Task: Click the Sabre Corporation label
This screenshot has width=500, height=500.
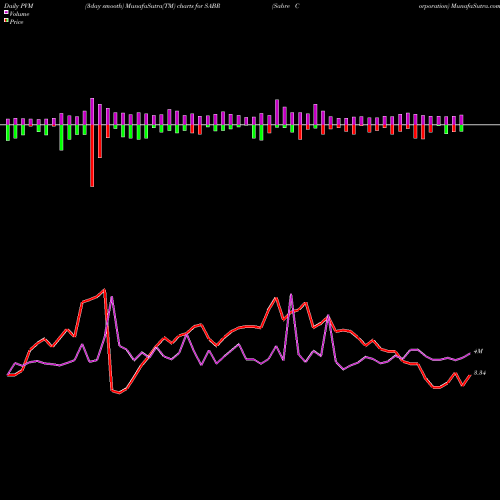Action: click(286, 6)
